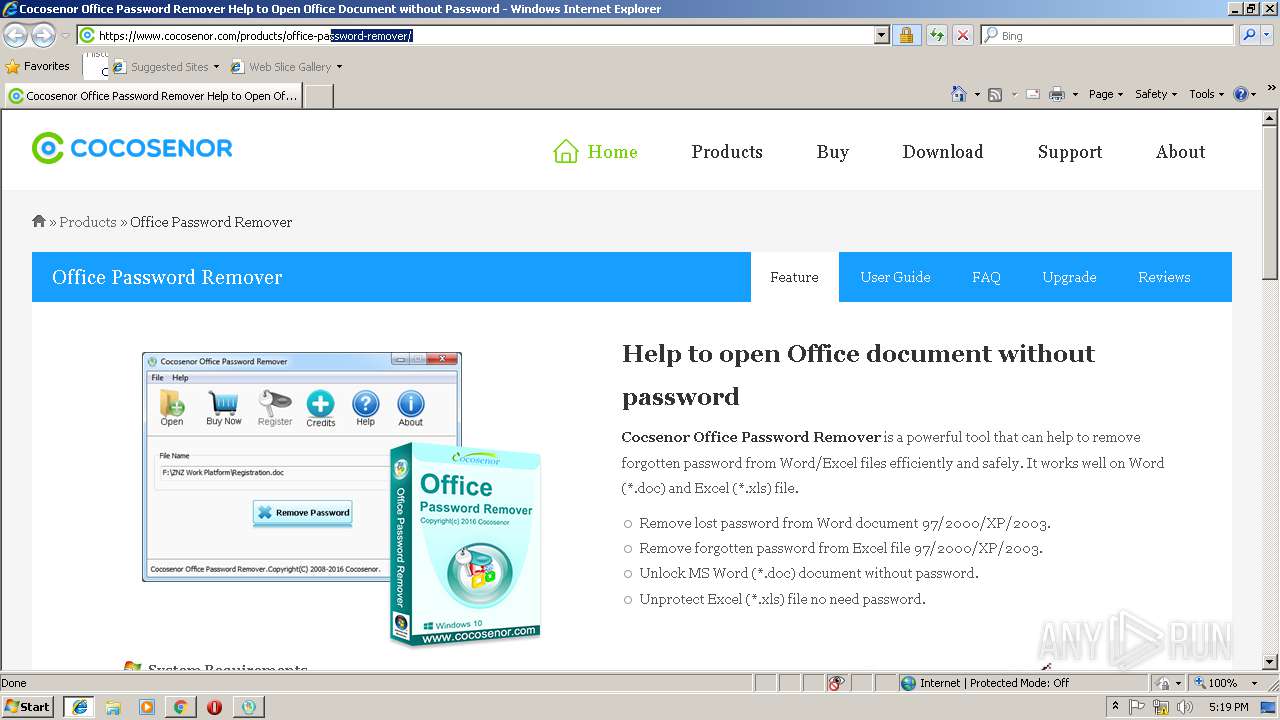The width and height of the screenshot is (1280, 720).
Task: Click Home in site navigation
Action: 596,152
